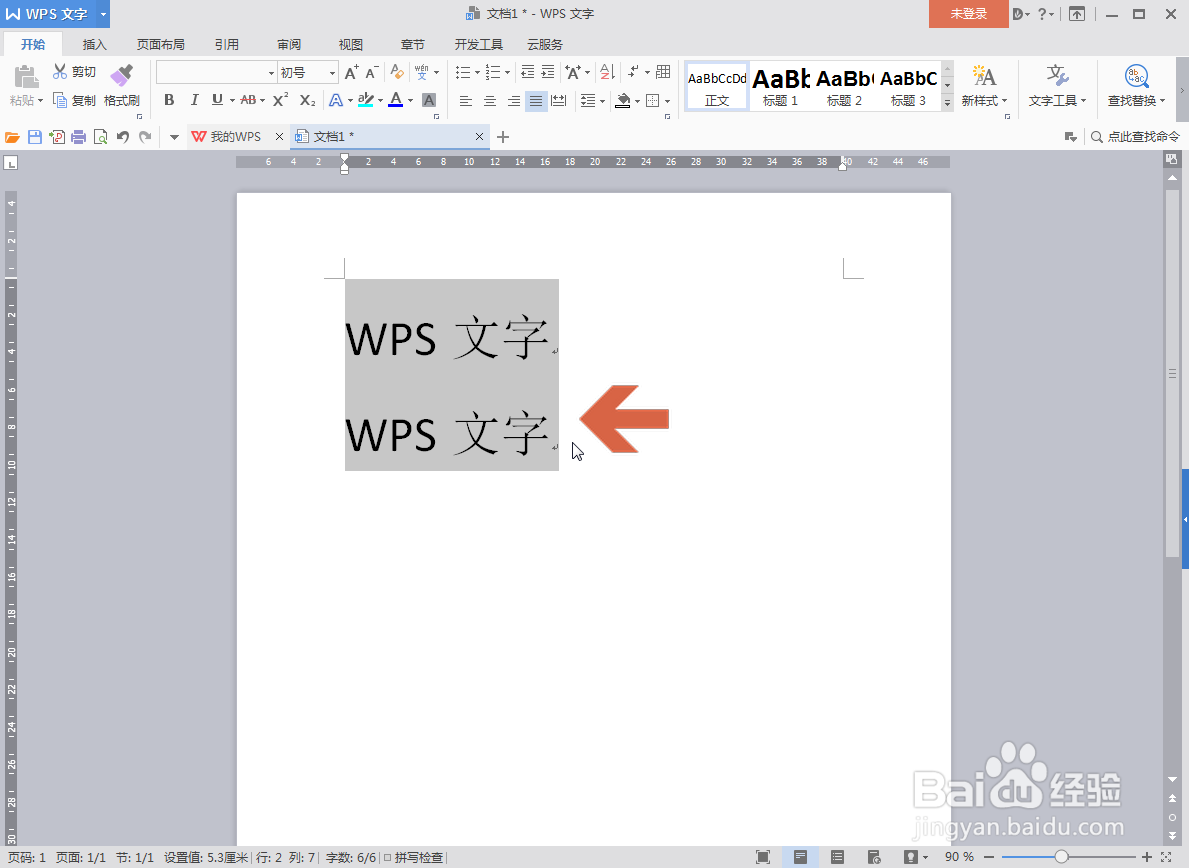Open the quick access toolbar customize arrow

point(174,137)
